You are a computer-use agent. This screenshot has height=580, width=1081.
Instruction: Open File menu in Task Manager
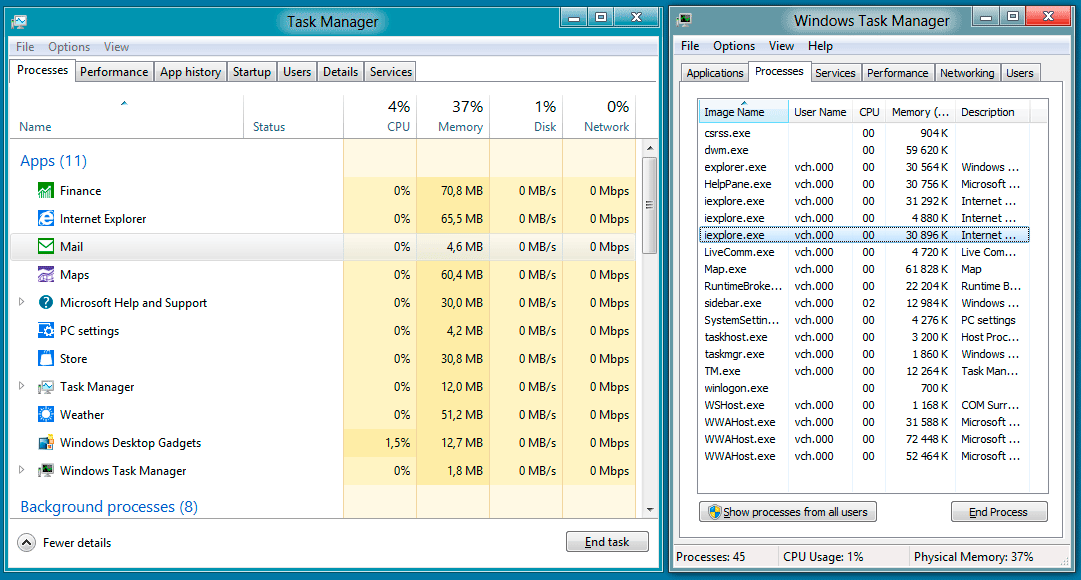25,47
